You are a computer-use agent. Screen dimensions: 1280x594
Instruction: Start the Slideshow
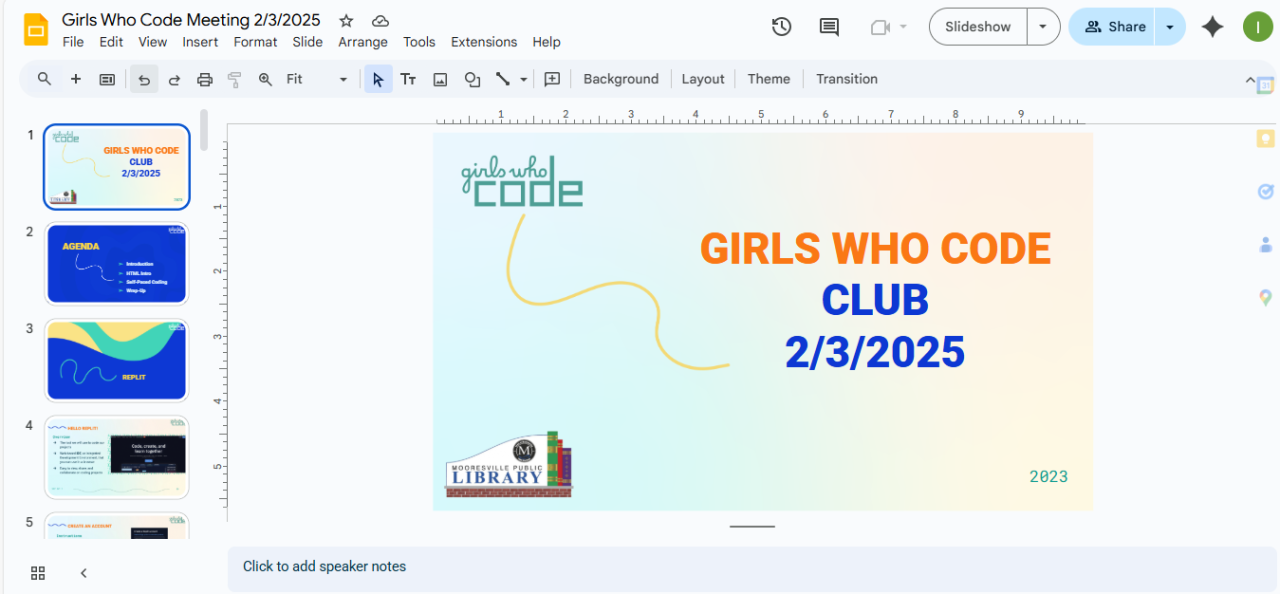[978, 27]
